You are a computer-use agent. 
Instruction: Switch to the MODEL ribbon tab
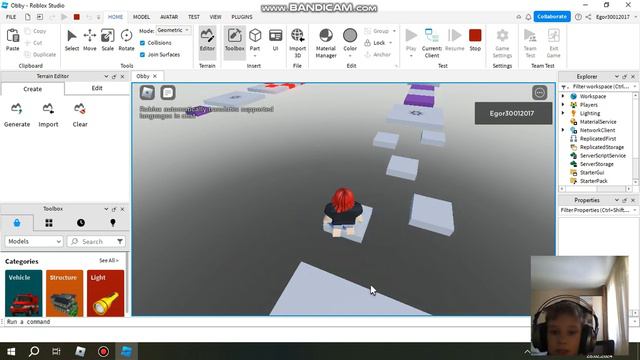(141, 17)
